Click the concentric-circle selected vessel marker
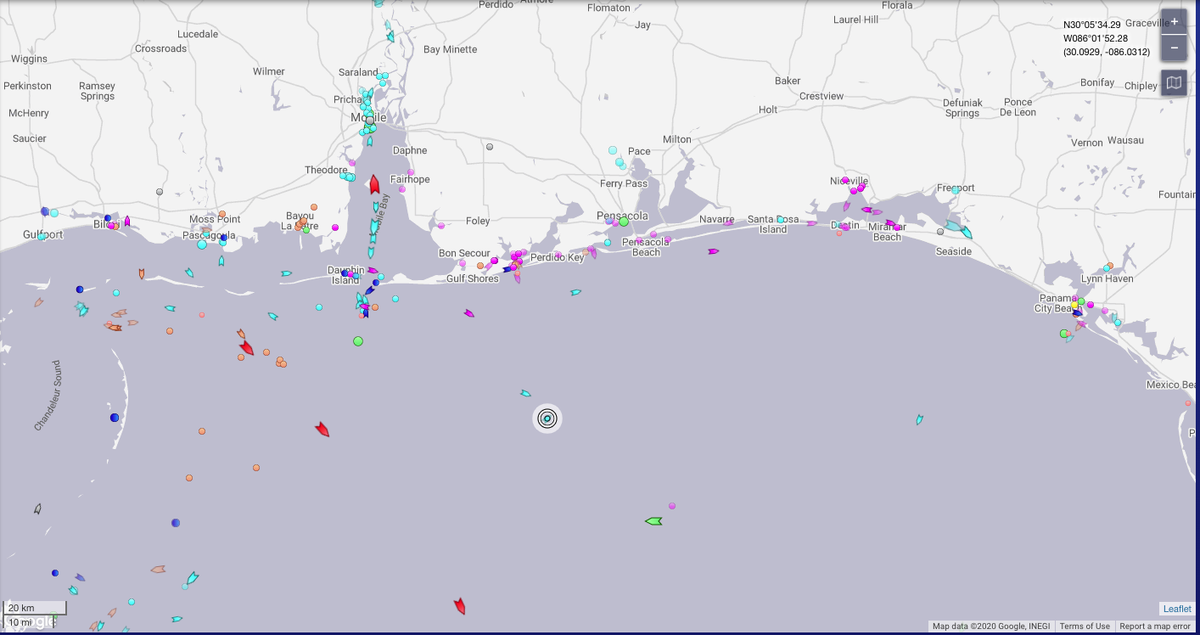The height and width of the screenshot is (635, 1200). click(547, 418)
